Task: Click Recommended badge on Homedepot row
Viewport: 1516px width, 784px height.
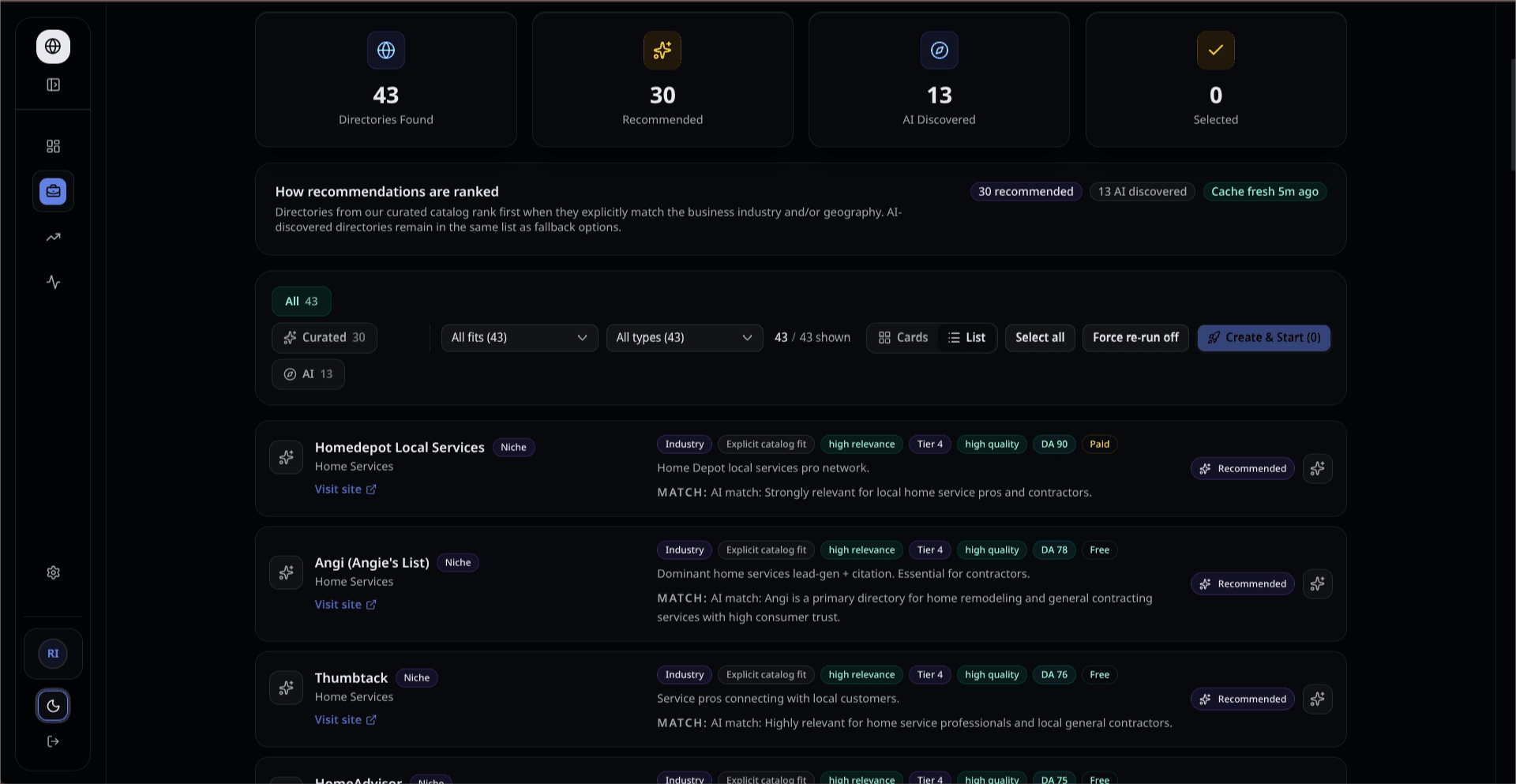Action: coord(1243,468)
